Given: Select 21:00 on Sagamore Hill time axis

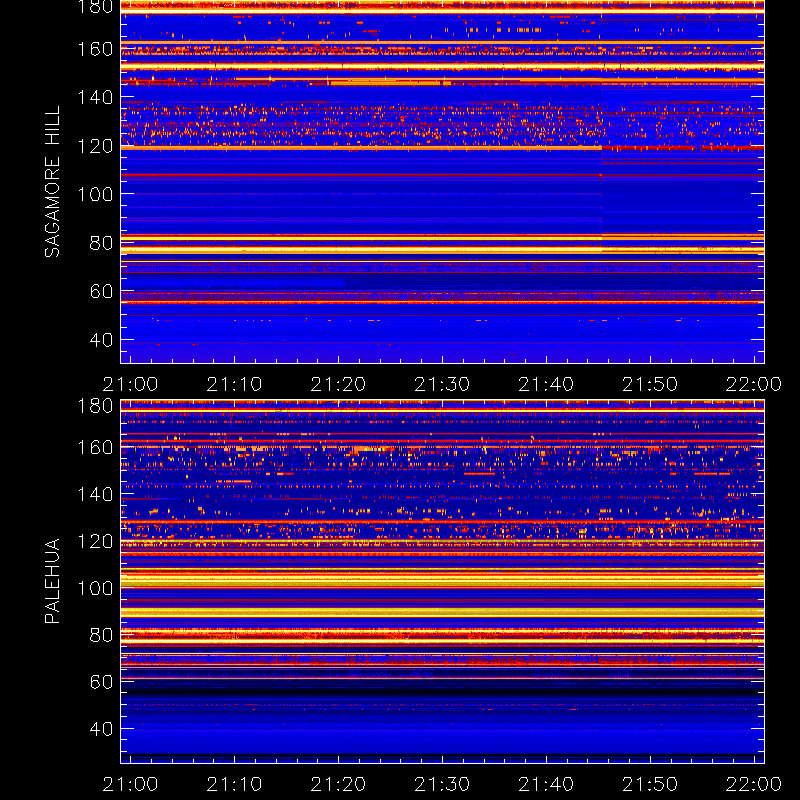Looking at the screenshot, I should tap(130, 384).
